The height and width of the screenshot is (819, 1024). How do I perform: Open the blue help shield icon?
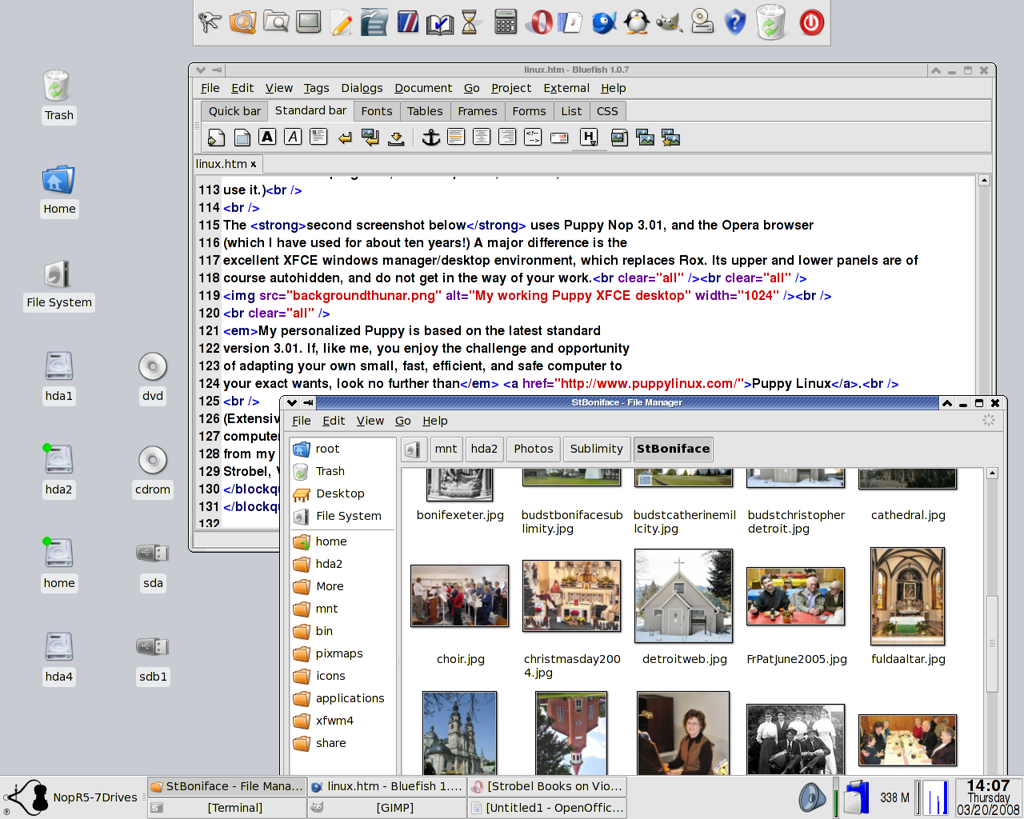(735, 23)
